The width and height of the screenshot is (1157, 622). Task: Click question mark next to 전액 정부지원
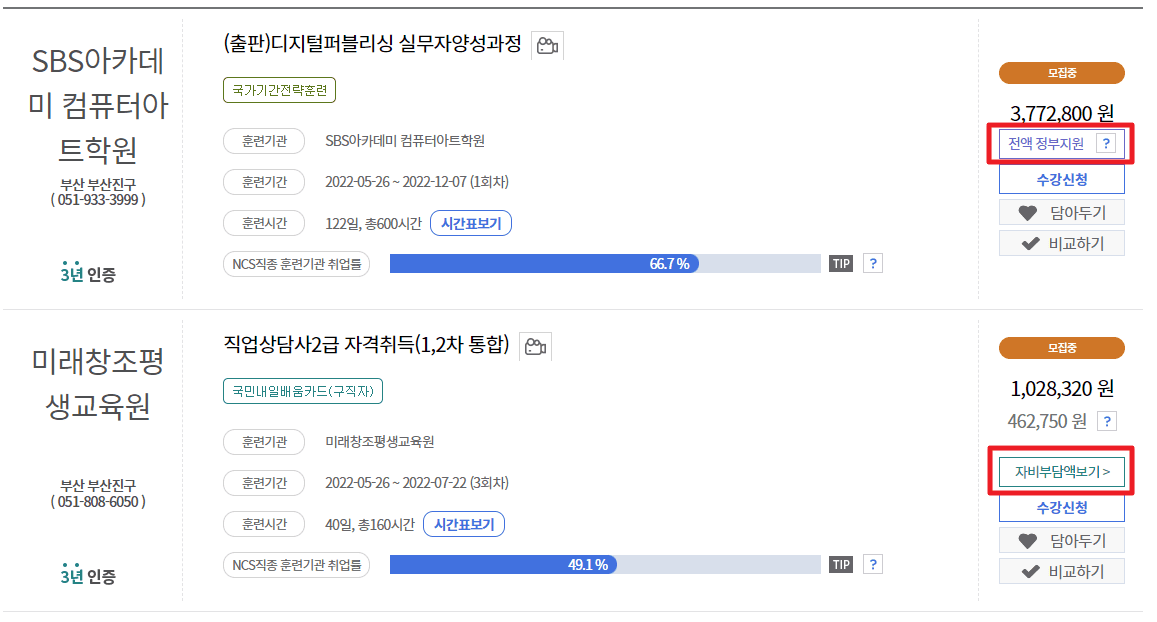[x=1106, y=144]
